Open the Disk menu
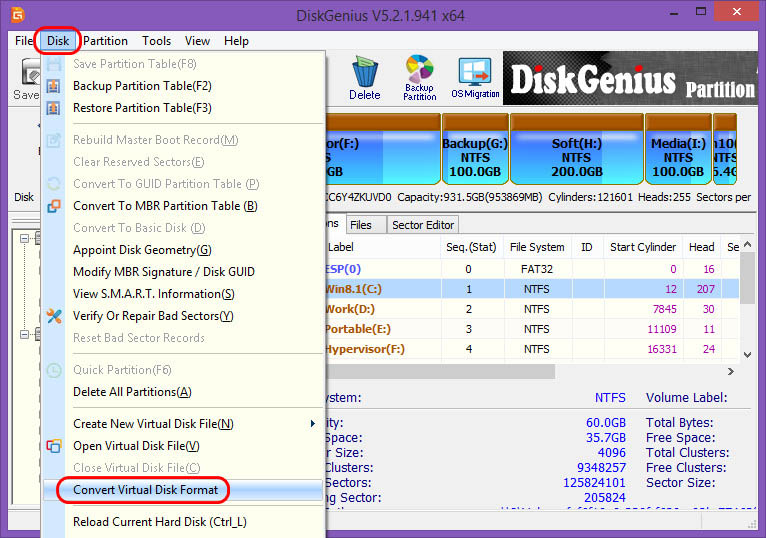 [x=58, y=41]
